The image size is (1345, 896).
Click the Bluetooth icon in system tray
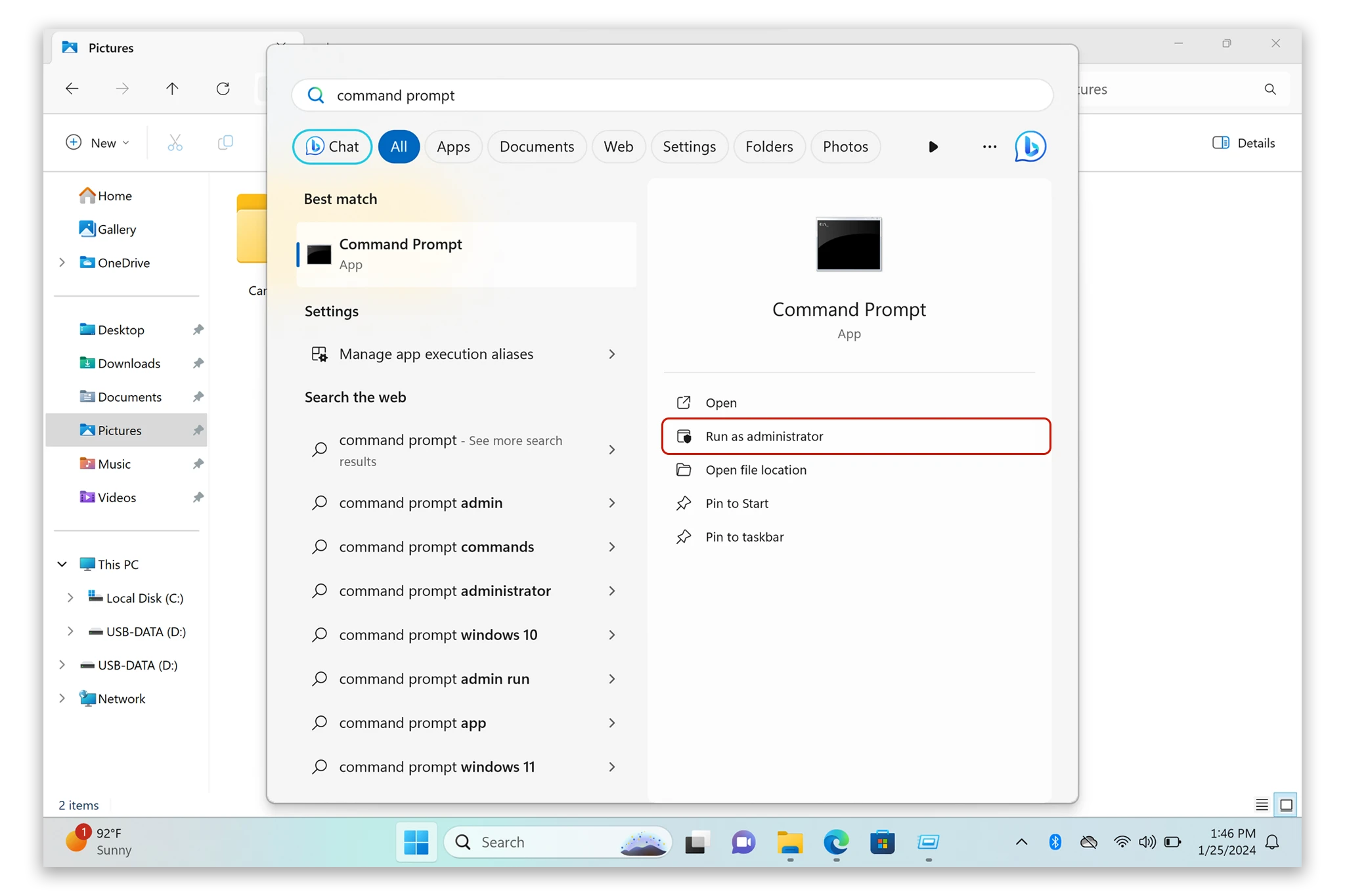[1055, 842]
